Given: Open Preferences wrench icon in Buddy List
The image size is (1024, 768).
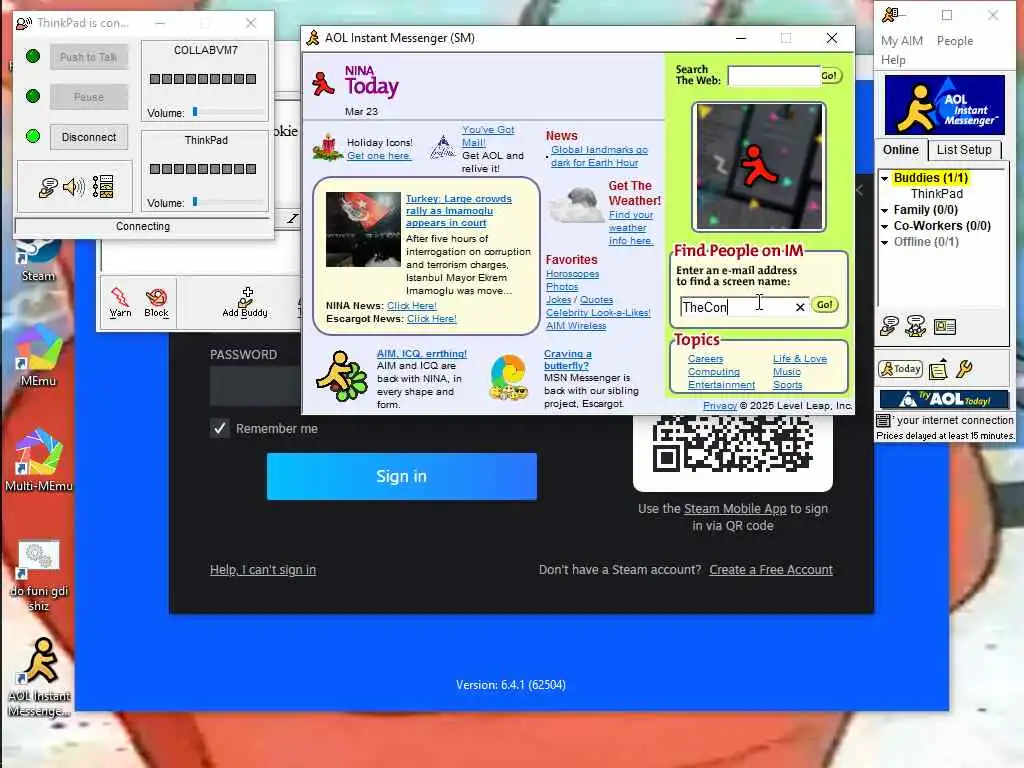Looking at the screenshot, I should click(x=965, y=369).
